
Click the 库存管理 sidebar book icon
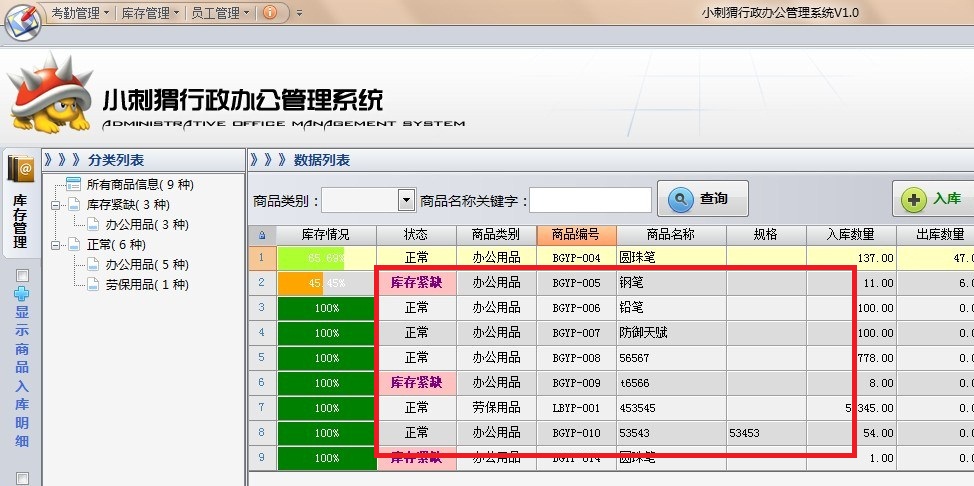[x=21, y=168]
